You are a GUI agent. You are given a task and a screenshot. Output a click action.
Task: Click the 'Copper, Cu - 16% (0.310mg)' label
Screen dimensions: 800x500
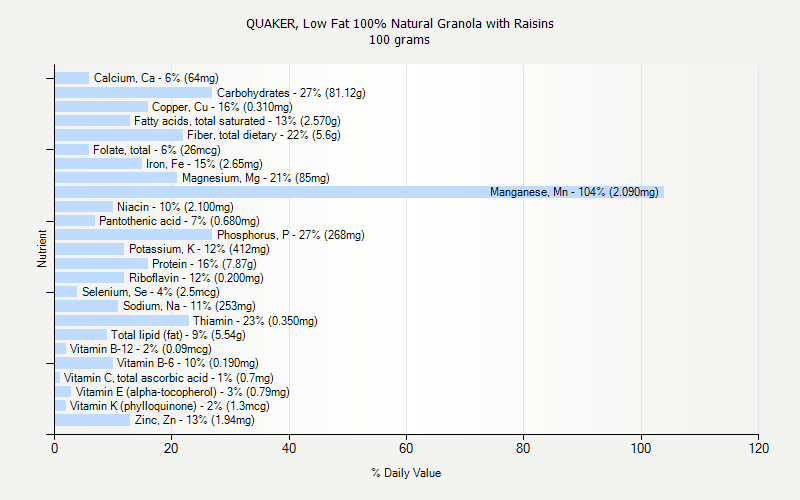pyautogui.click(x=222, y=107)
